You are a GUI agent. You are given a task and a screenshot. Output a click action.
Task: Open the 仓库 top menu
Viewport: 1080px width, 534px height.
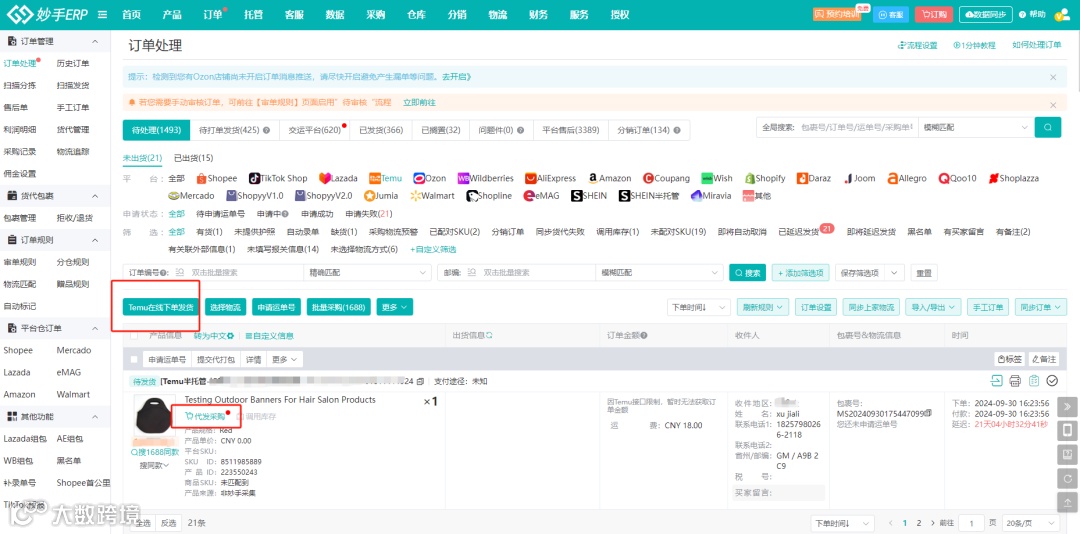pyautogui.click(x=417, y=14)
